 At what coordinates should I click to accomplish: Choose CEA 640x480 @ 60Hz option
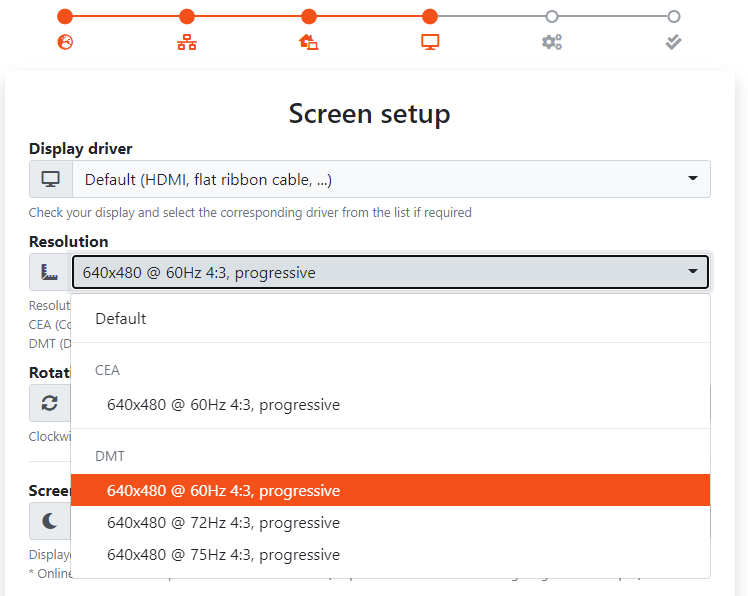click(x=390, y=405)
